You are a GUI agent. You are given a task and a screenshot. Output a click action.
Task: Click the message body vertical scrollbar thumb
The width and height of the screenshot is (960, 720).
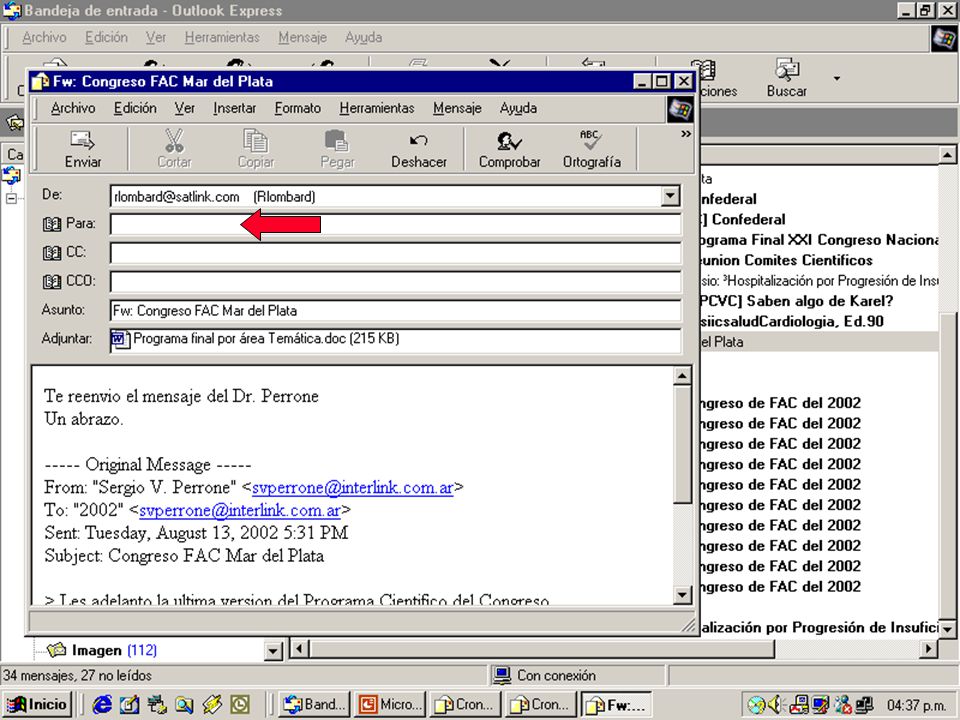(683, 444)
